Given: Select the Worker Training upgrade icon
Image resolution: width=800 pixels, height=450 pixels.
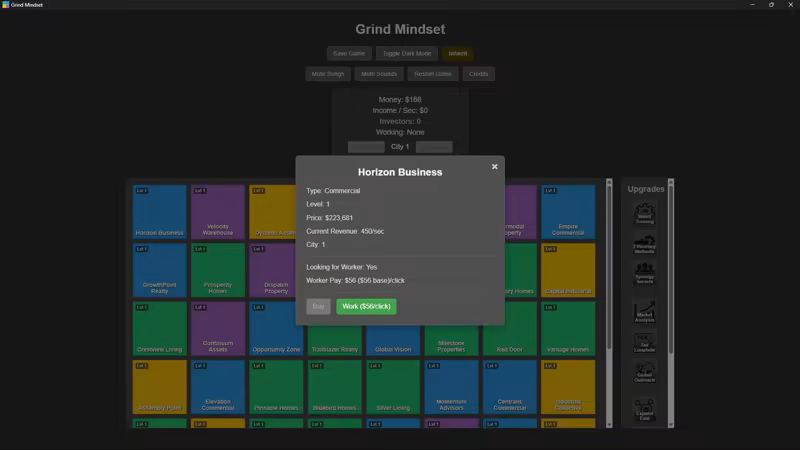Looking at the screenshot, I should (x=644, y=214).
